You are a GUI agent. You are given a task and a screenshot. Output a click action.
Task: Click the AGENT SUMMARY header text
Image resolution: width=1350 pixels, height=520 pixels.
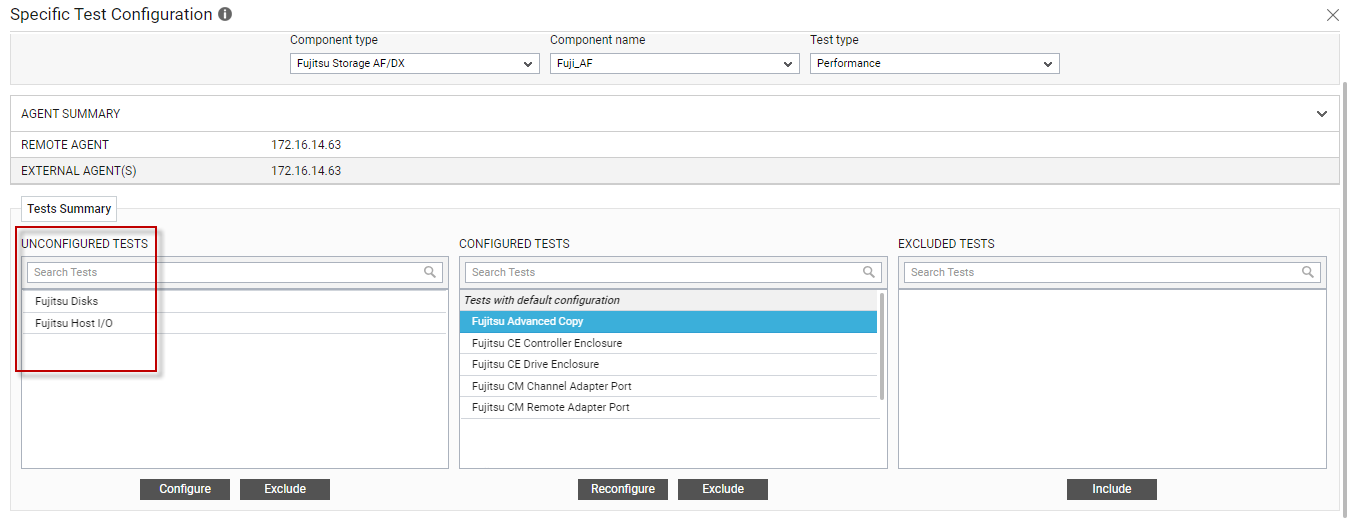(x=71, y=114)
